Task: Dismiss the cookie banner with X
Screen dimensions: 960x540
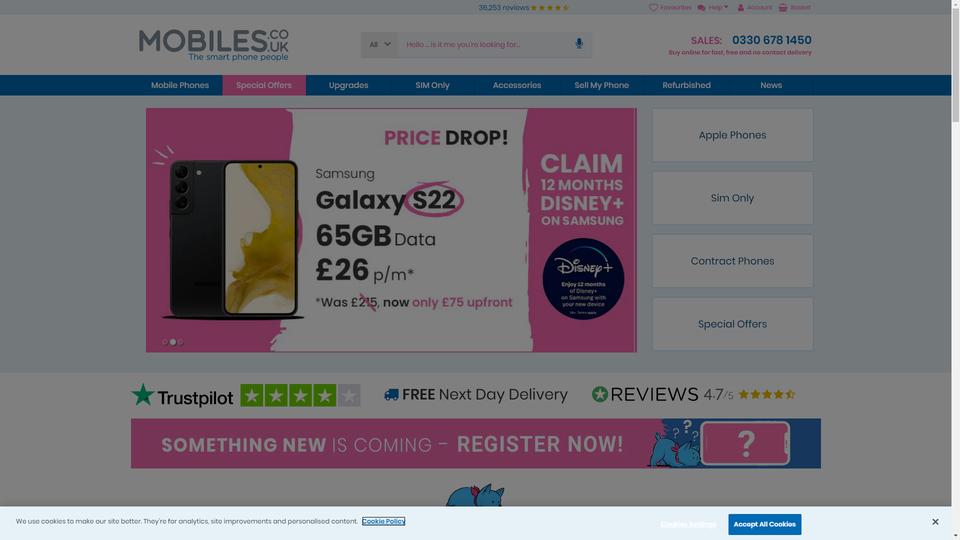Action: click(935, 522)
